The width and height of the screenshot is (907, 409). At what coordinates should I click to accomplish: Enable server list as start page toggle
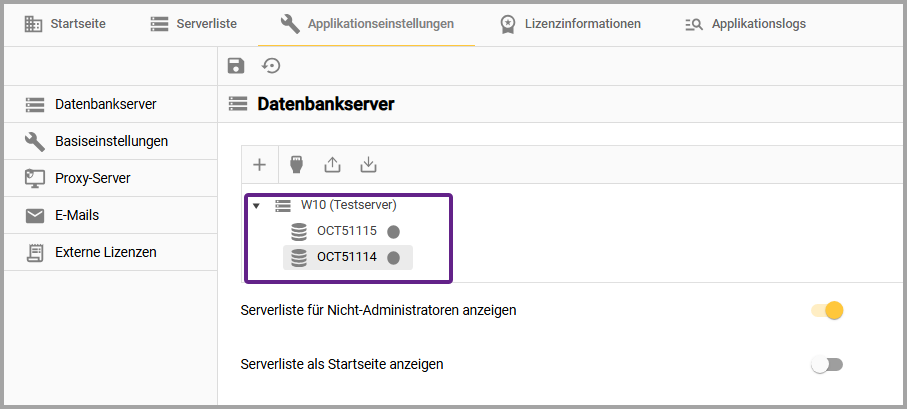[827, 365]
